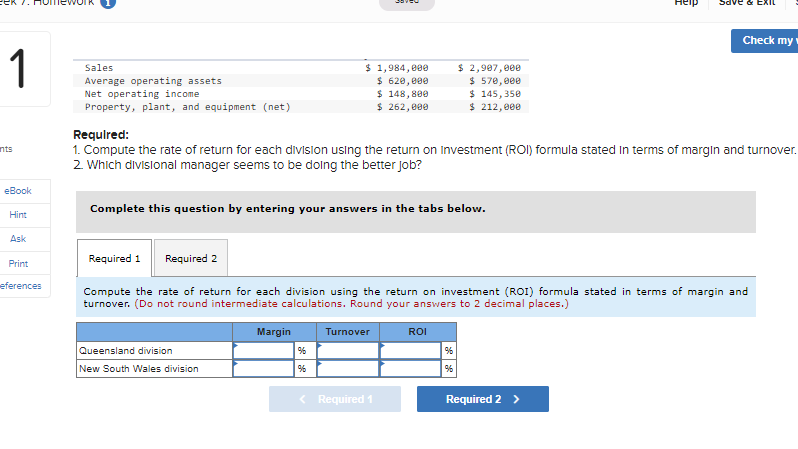Click the Margin column header
798x449 pixels.
click(x=274, y=332)
